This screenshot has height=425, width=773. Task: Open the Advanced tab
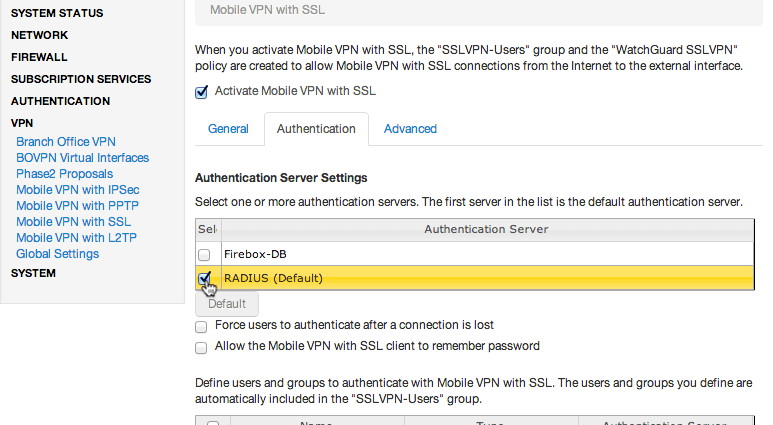click(410, 129)
